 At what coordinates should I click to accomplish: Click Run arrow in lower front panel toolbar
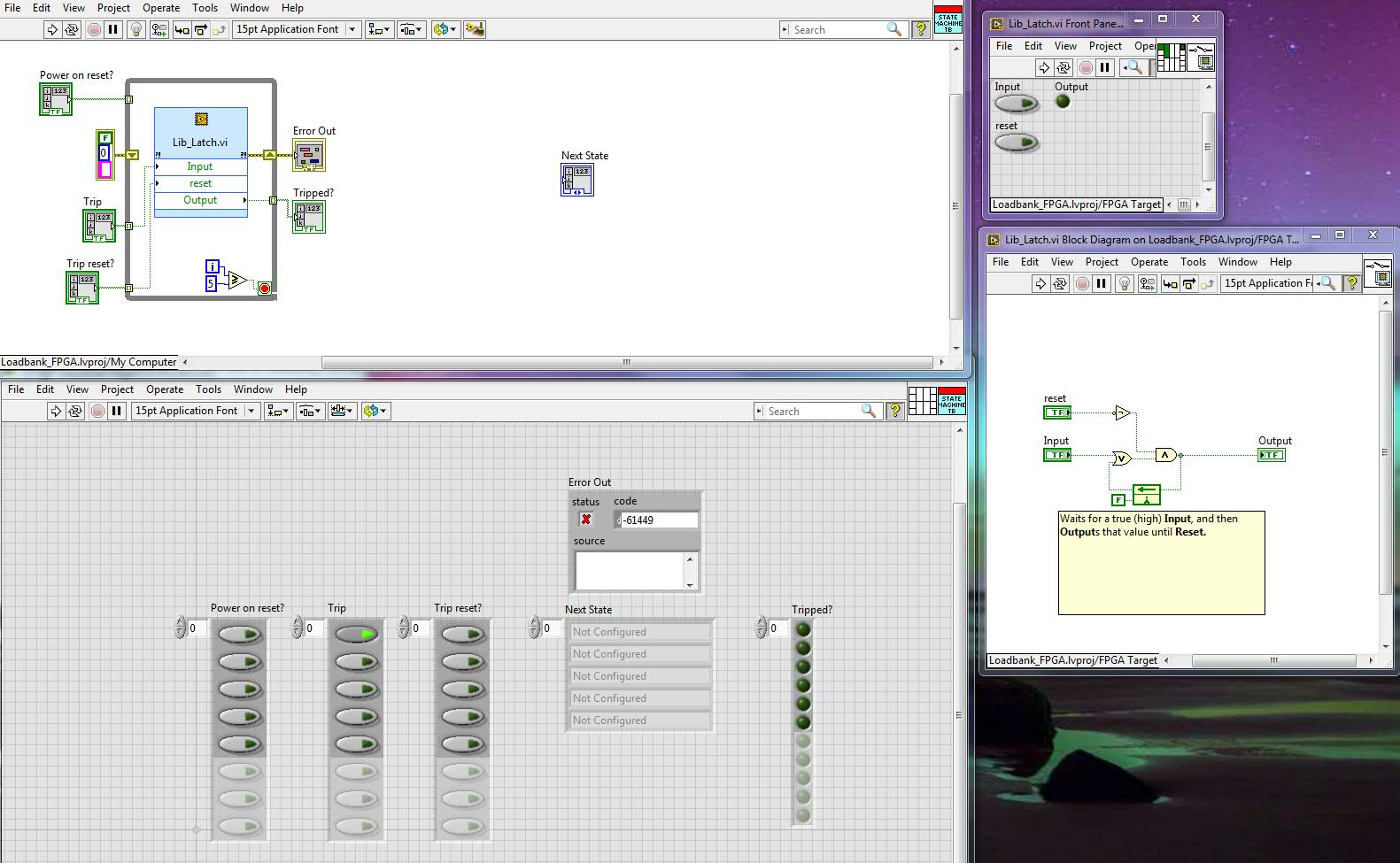tap(55, 411)
